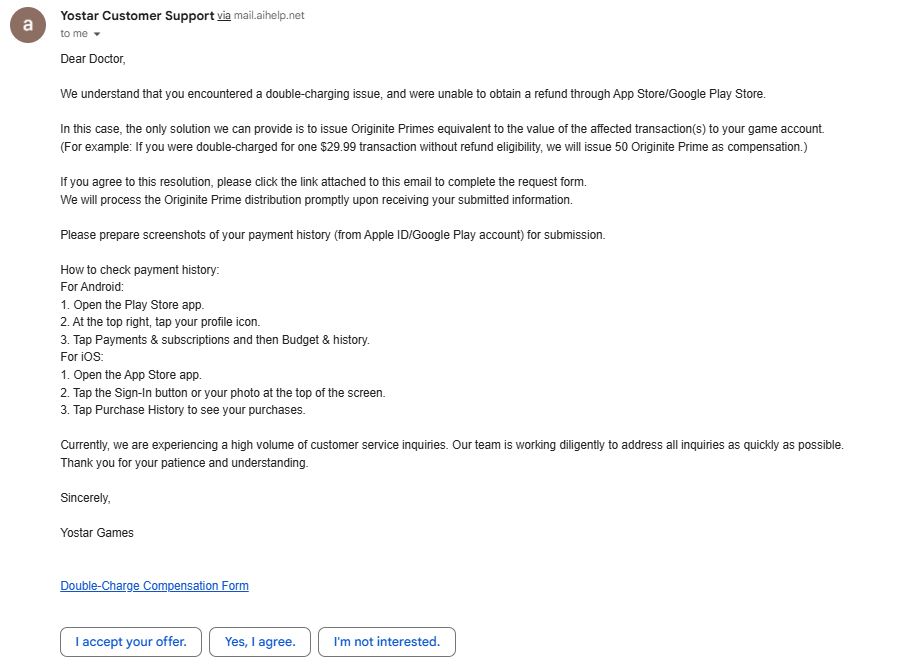The image size is (912, 672).
Task: Click the "Tap Payments & subscriptions" step line
Action: pyautogui.click(x=215, y=340)
